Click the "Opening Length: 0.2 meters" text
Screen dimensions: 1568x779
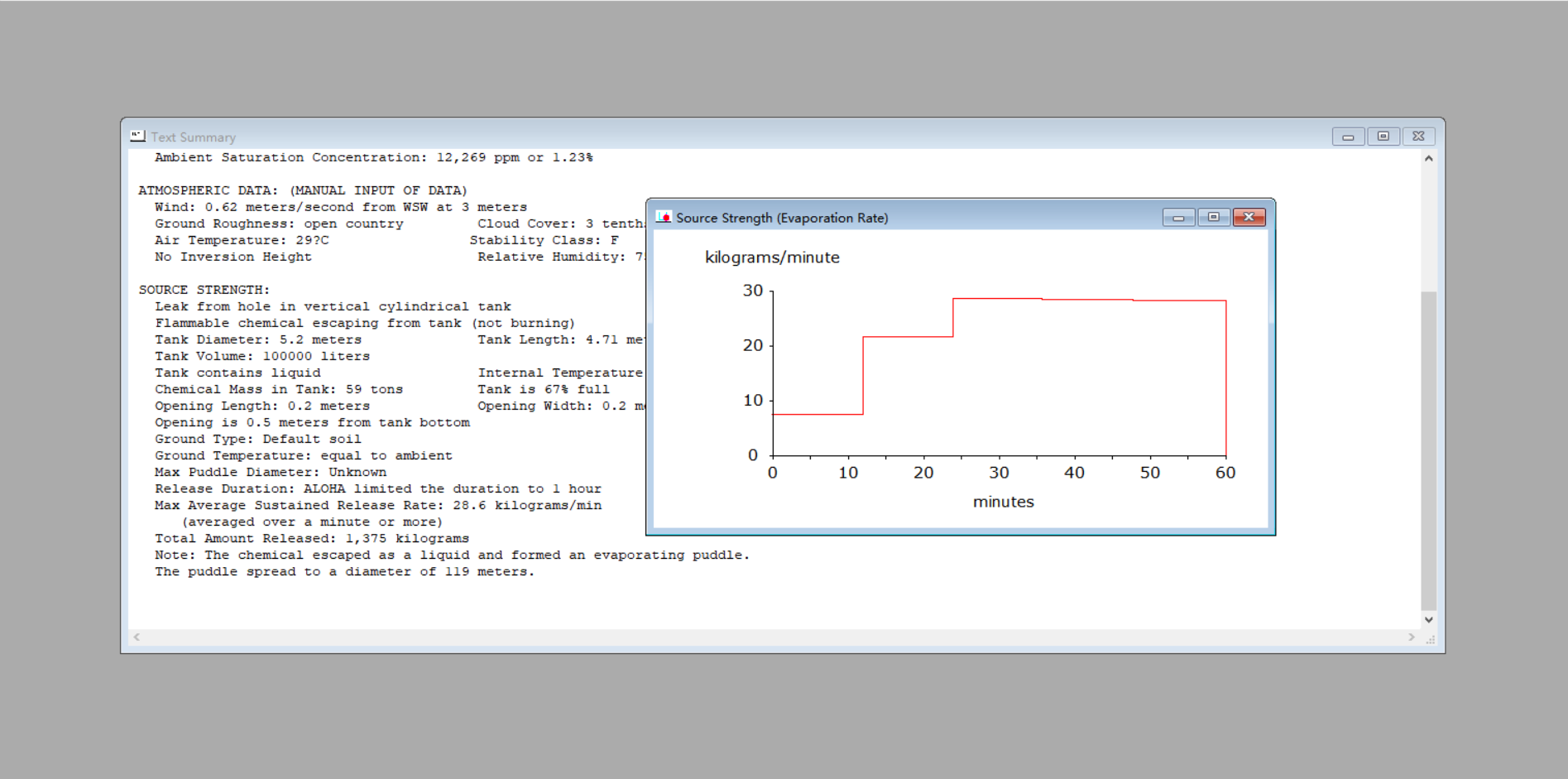[262, 406]
